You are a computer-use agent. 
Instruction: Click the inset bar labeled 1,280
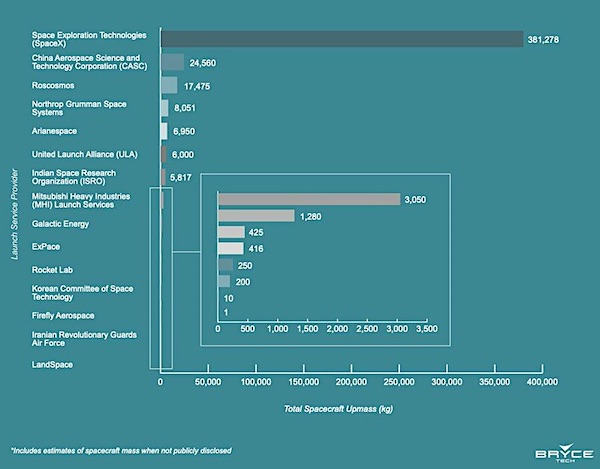pyautogui.click(x=256, y=215)
